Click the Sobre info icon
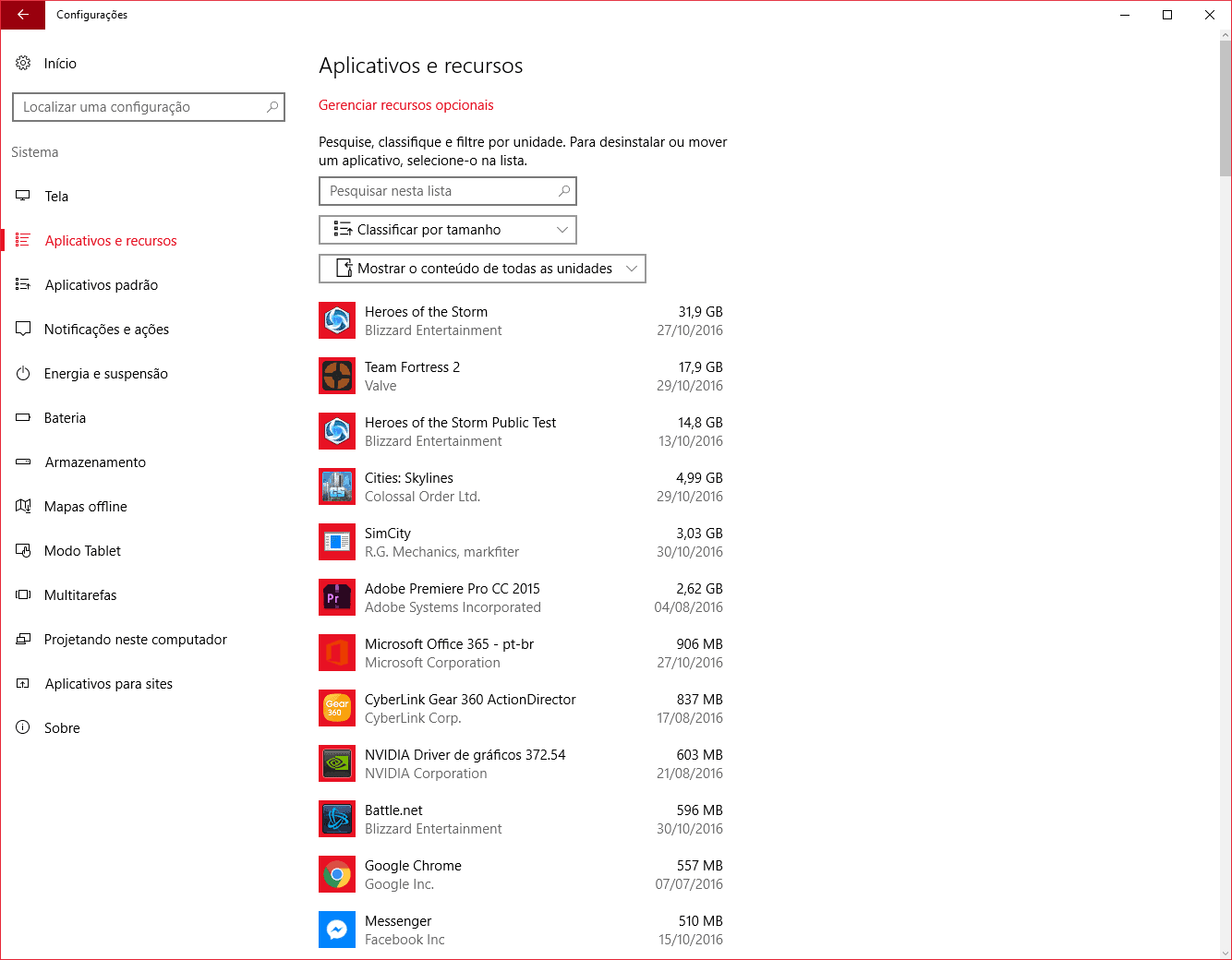The image size is (1232, 960). 23,727
